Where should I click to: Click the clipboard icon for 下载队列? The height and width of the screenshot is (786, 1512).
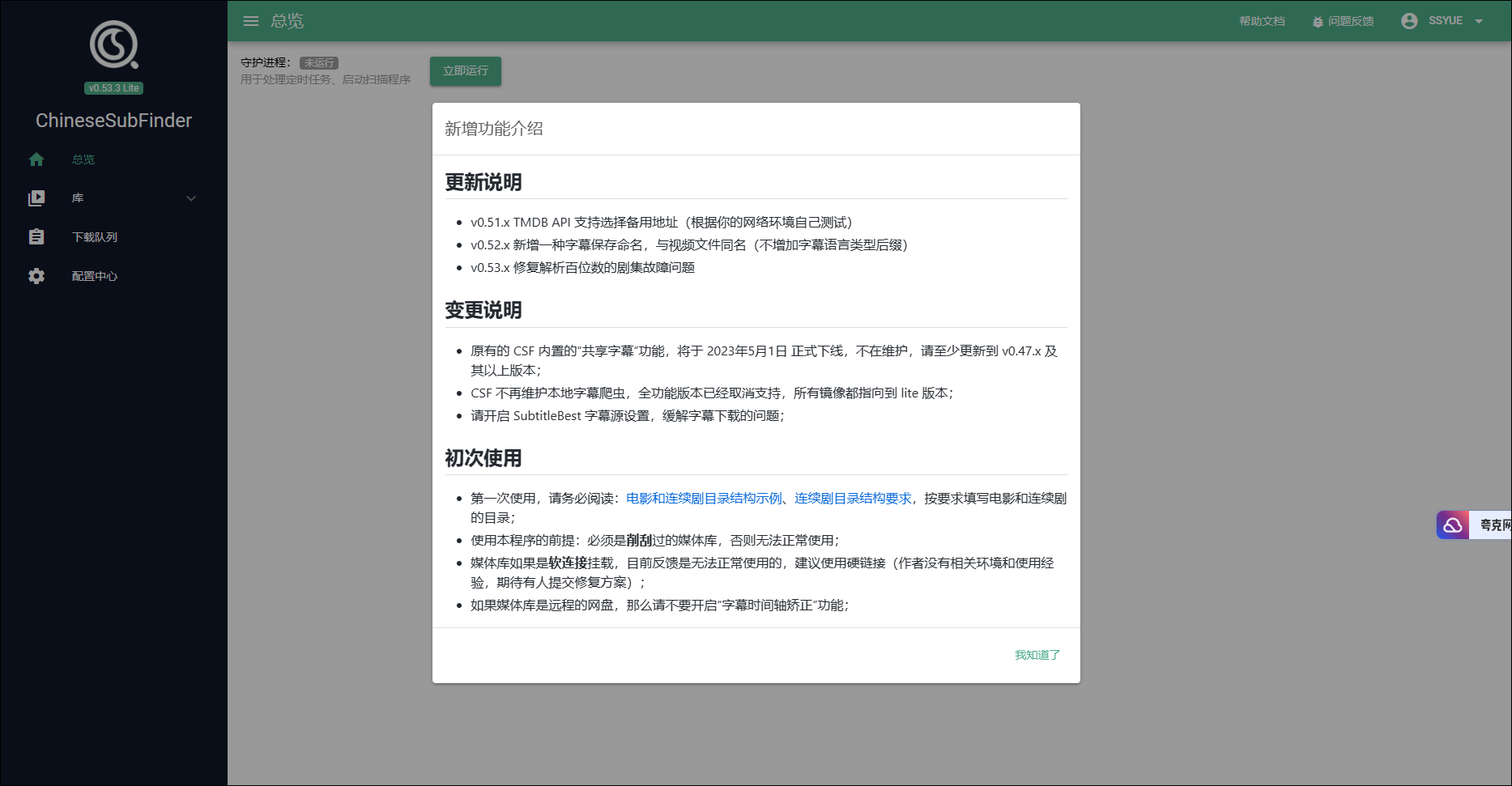pos(36,237)
